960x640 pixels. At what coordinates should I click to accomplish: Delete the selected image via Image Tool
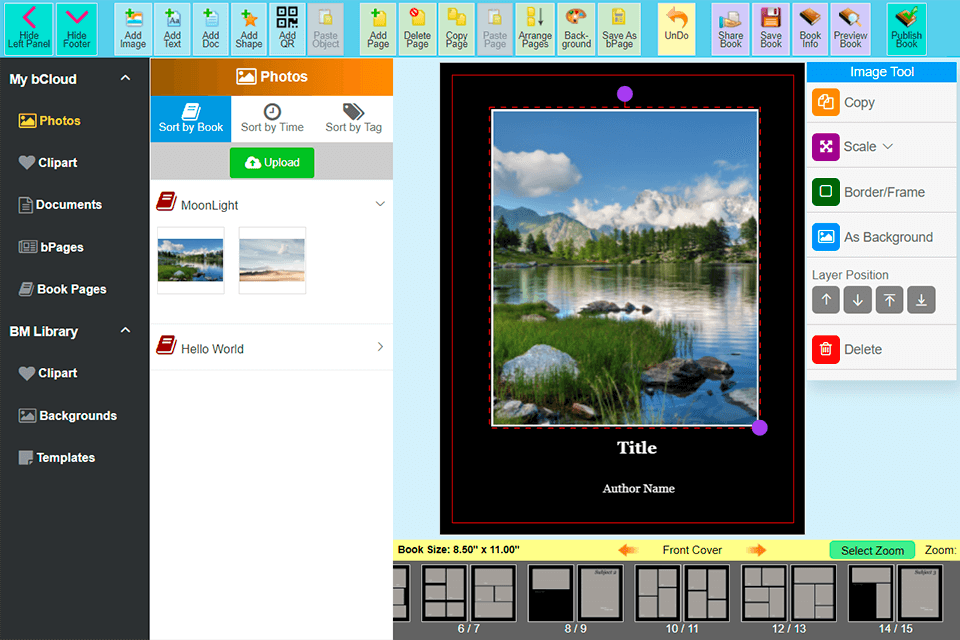[x=855, y=348]
